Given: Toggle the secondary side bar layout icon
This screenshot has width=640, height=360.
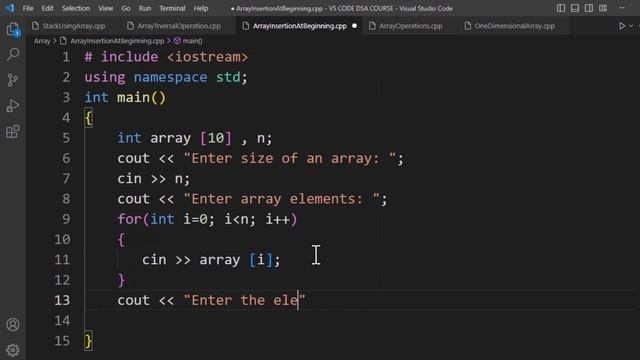Looking at the screenshot, I should pyautogui.click(x=589, y=8).
